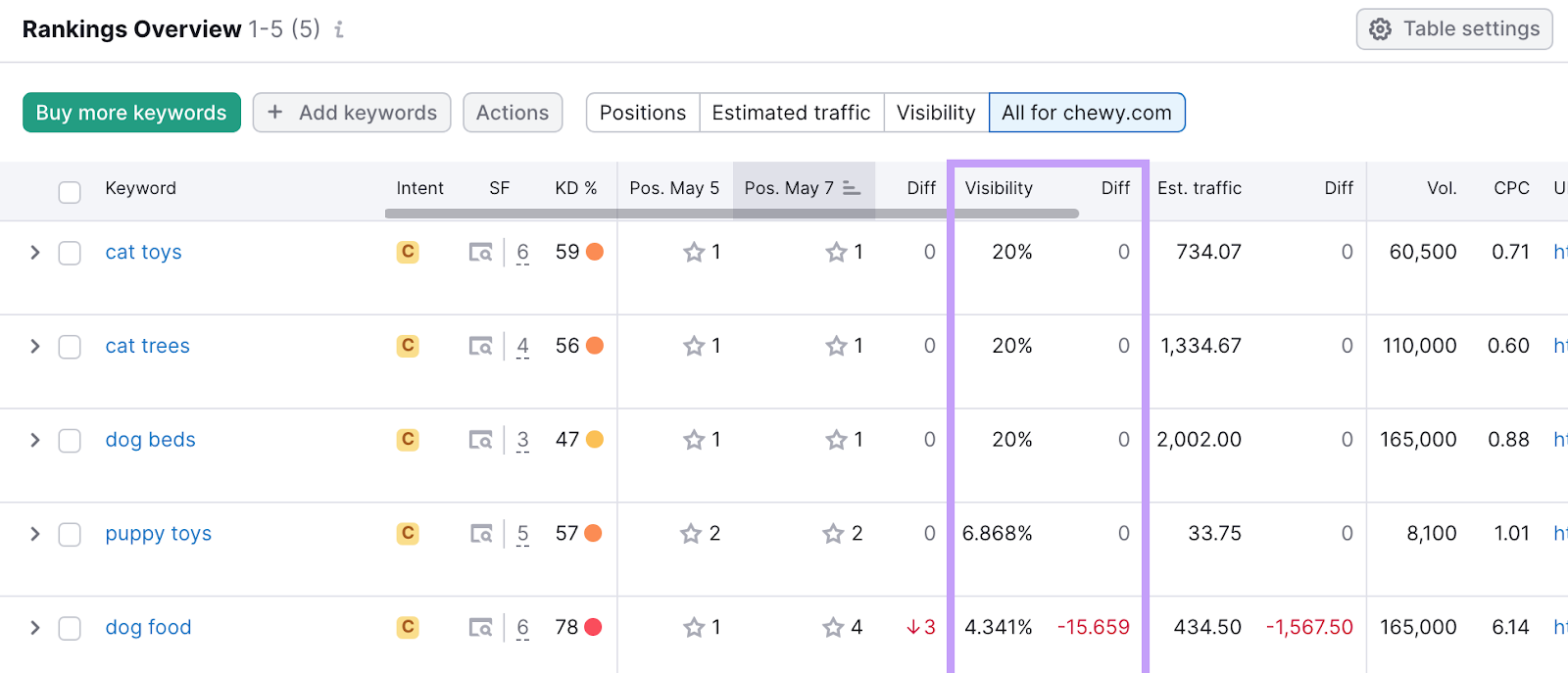
Task: Open the Actions dropdown
Action: (513, 113)
